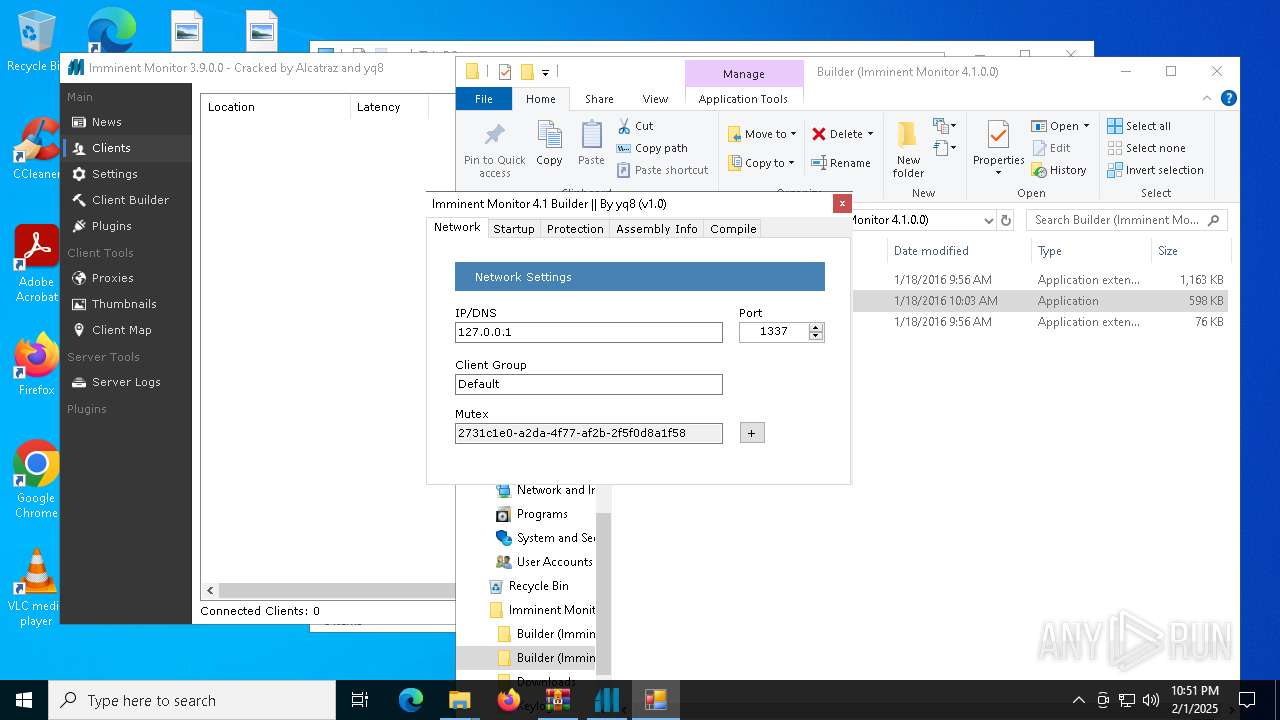The width and height of the screenshot is (1280, 720).
Task: Open Settings in Imminent Monitor sidebar
Action: [114, 174]
